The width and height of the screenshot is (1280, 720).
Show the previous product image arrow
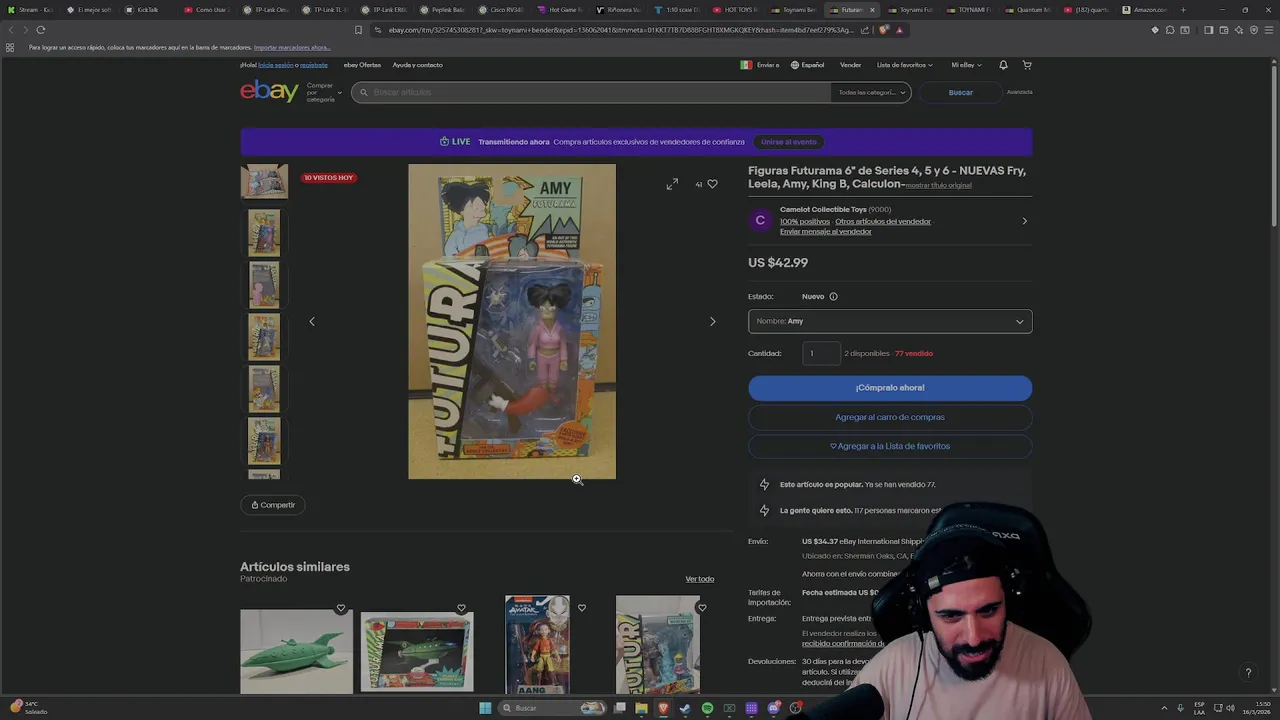click(x=312, y=321)
